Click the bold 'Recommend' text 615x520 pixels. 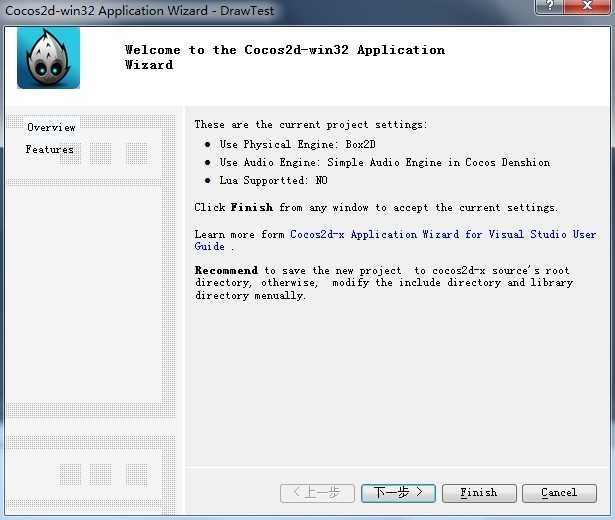[x=226, y=270]
